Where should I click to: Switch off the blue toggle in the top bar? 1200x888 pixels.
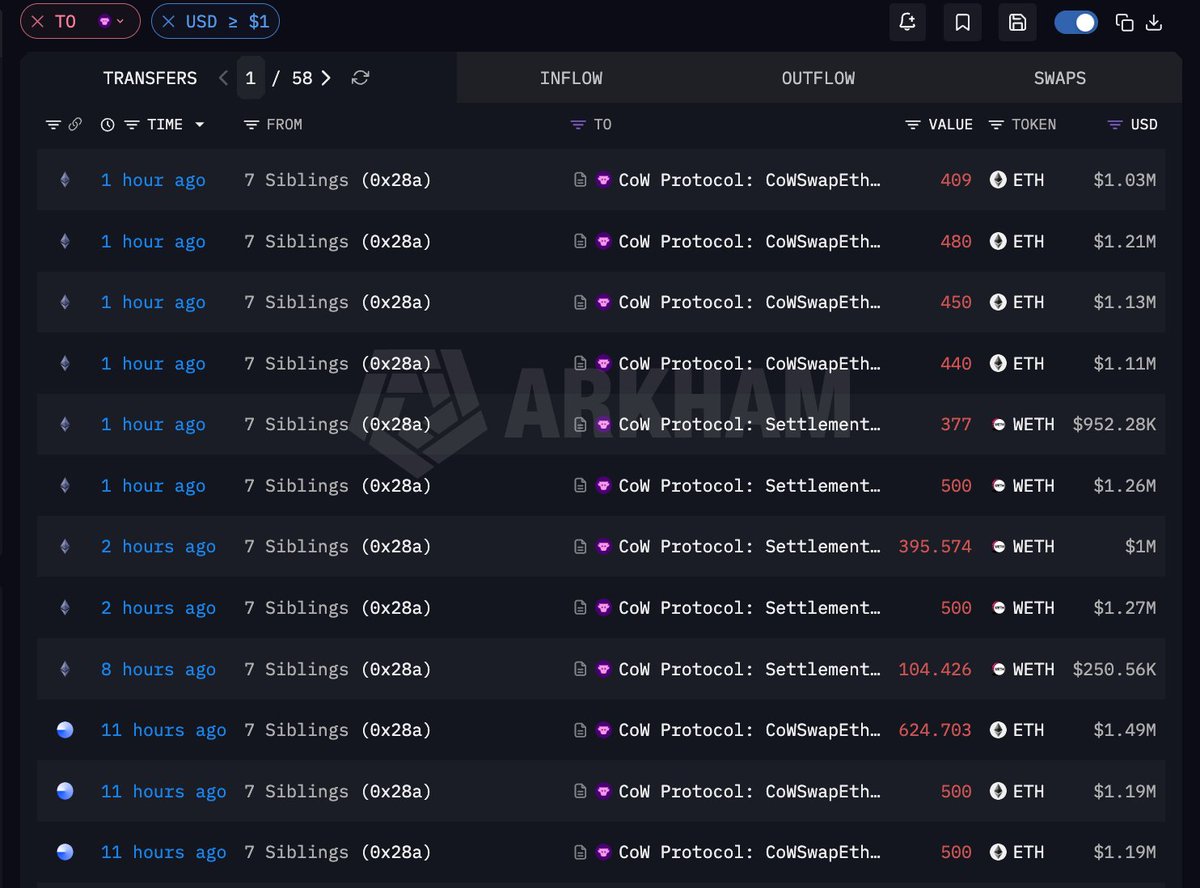(1076, 22)
